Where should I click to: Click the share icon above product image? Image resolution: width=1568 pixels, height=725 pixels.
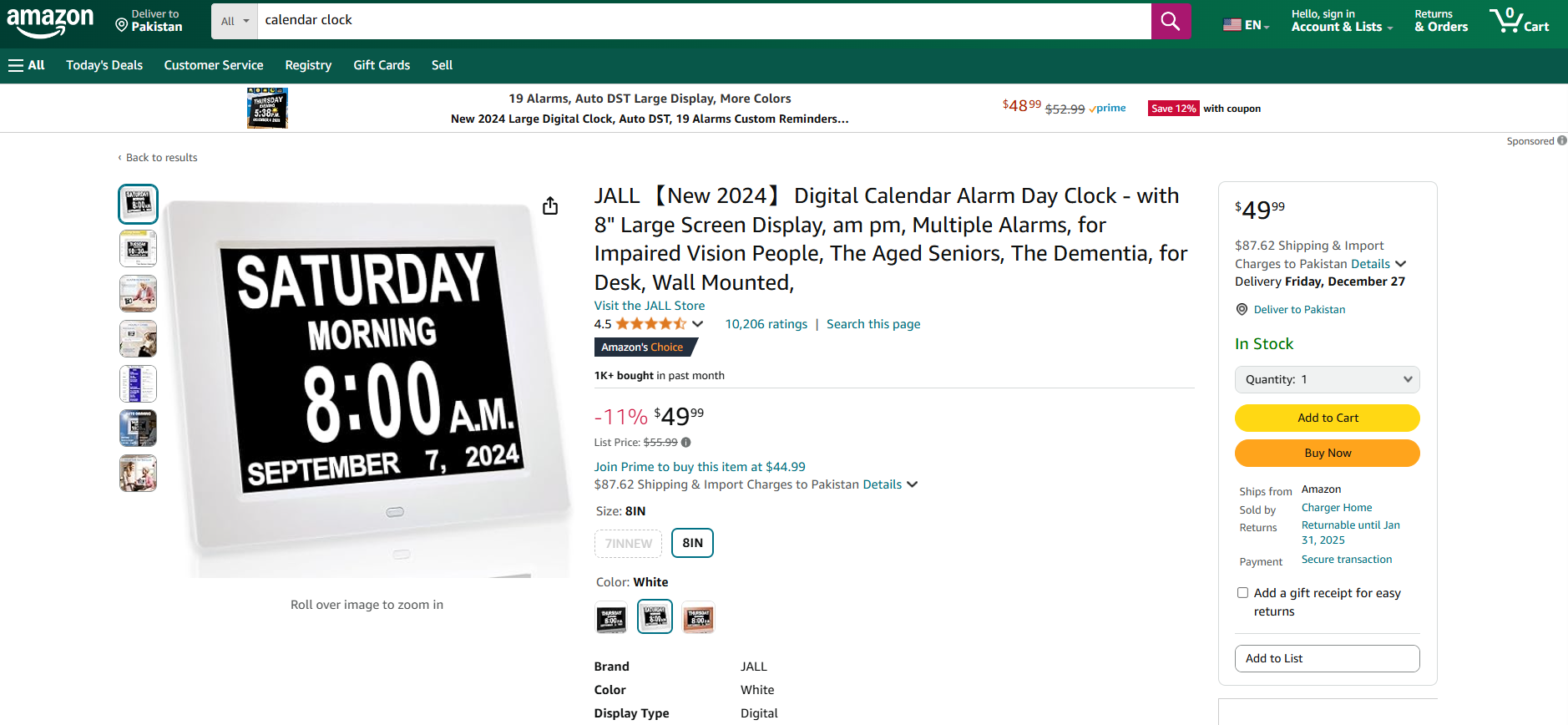tap(550, 205)
